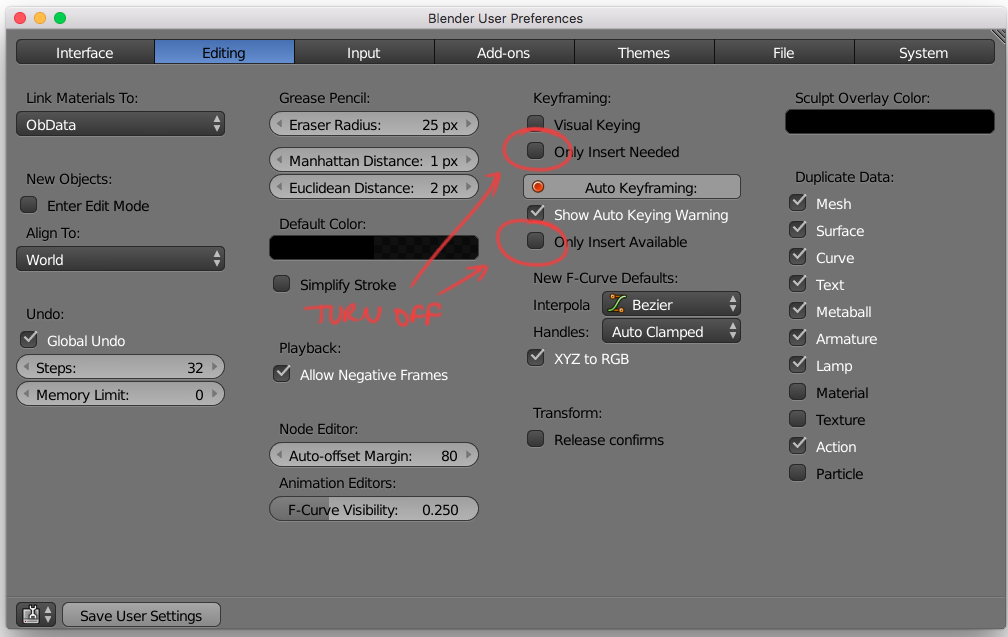Switch to the Add-ons tab
The width and height of the screenshot is (1008, 637).
[503, 52]
